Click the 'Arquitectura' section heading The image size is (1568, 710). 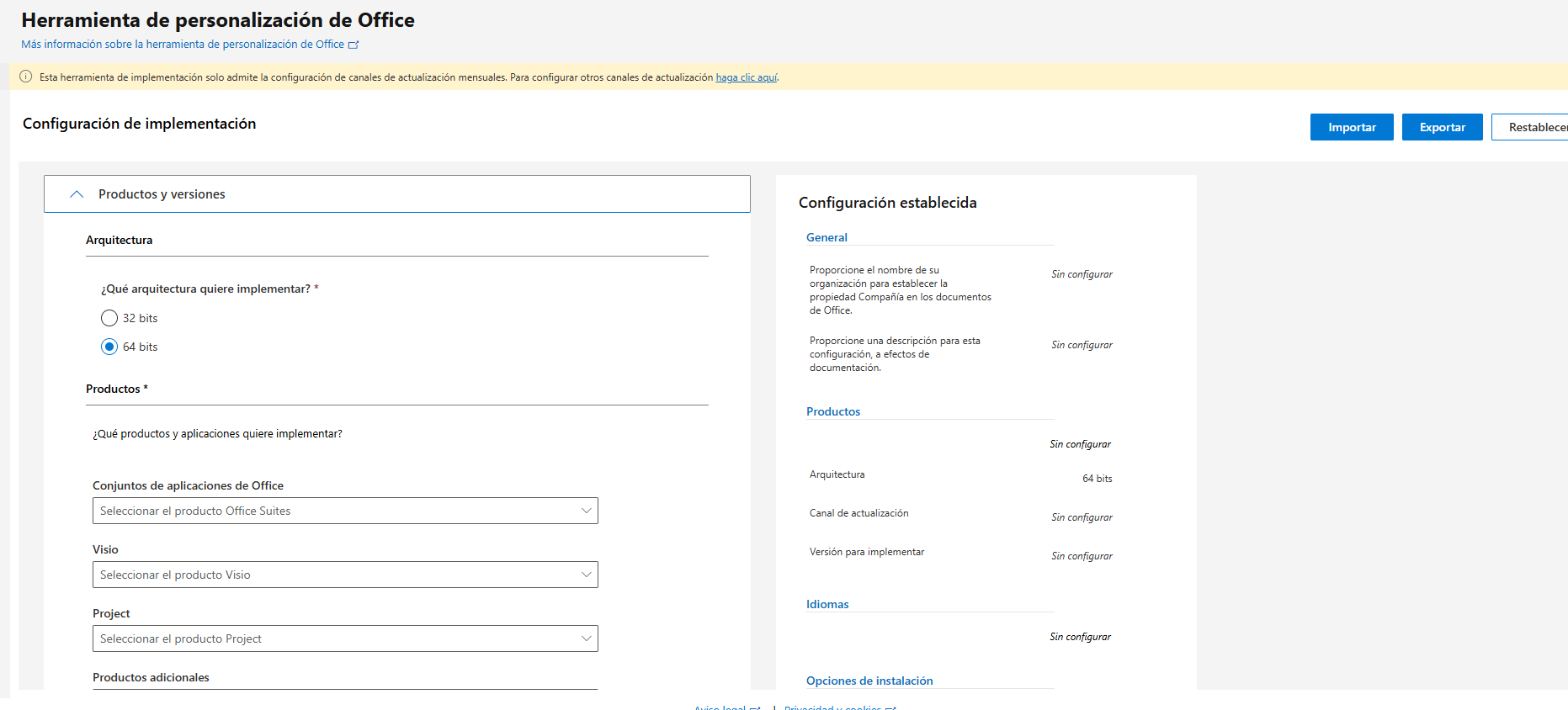click(x=120, y=240)
